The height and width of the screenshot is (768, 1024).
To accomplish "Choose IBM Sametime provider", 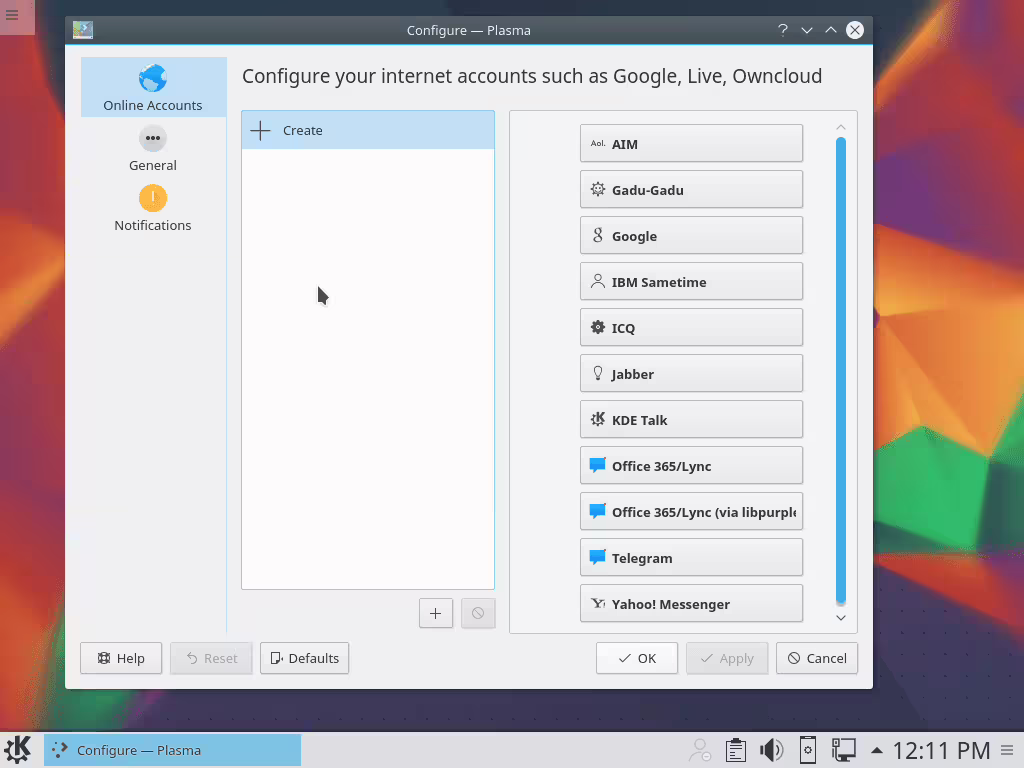I will point(691,281).
